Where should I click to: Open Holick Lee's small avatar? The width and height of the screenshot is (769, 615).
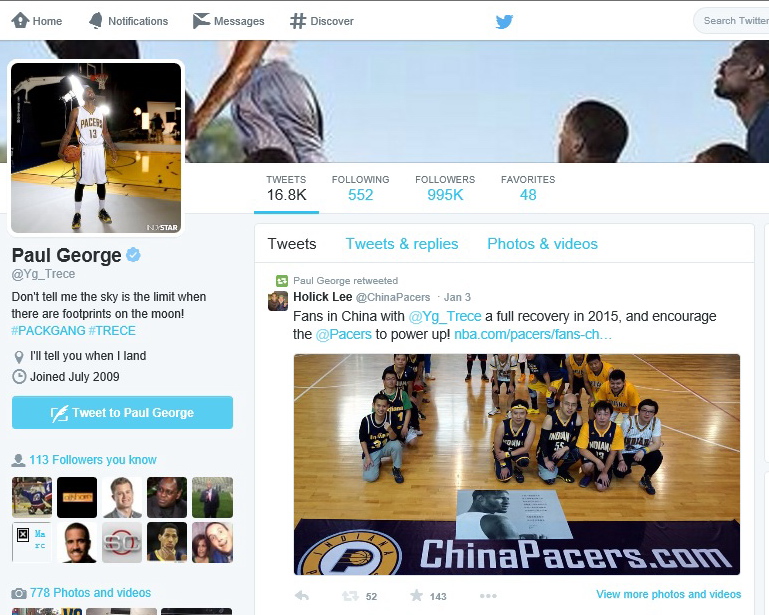(x=278, y=301)
